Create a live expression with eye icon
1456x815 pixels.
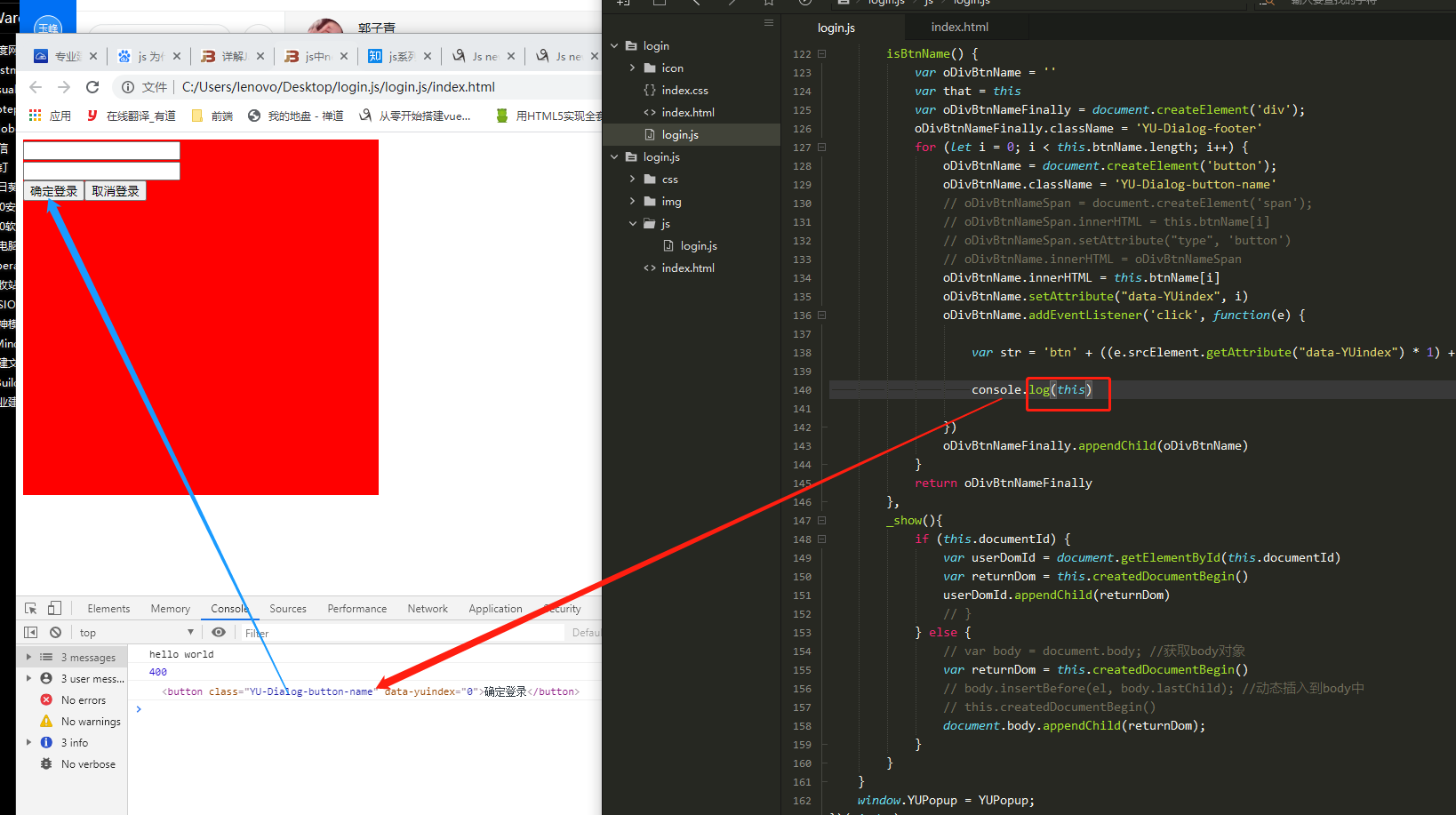coord(219,632)
